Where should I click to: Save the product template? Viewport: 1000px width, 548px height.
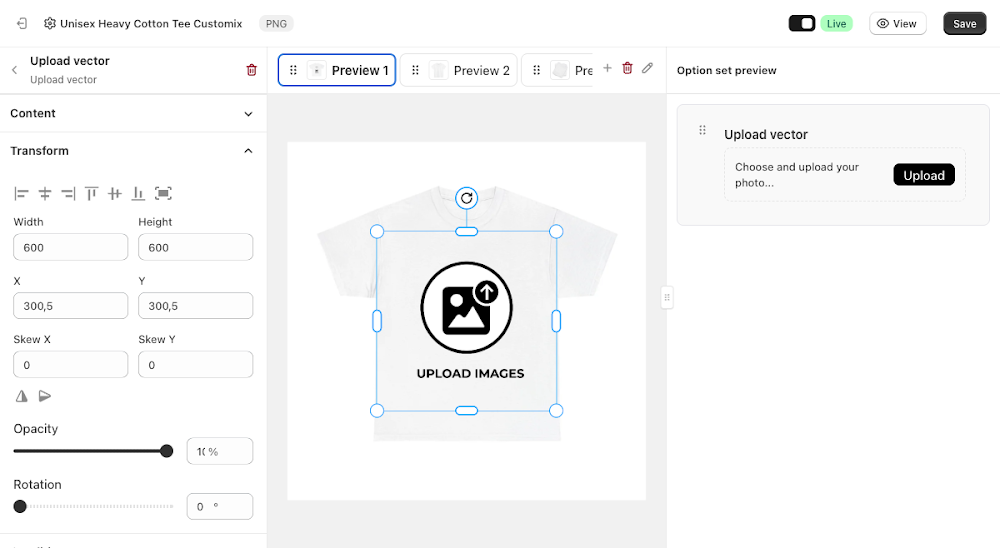coord(964,24)
